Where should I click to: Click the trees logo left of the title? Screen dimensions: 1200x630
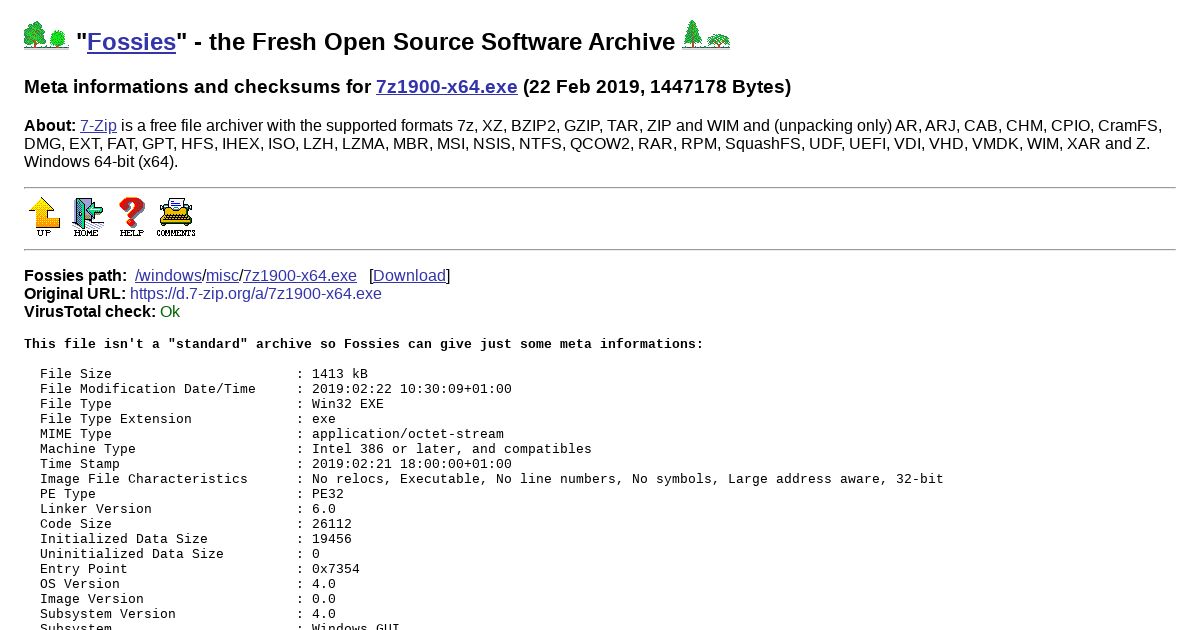[x=46, y=35]
